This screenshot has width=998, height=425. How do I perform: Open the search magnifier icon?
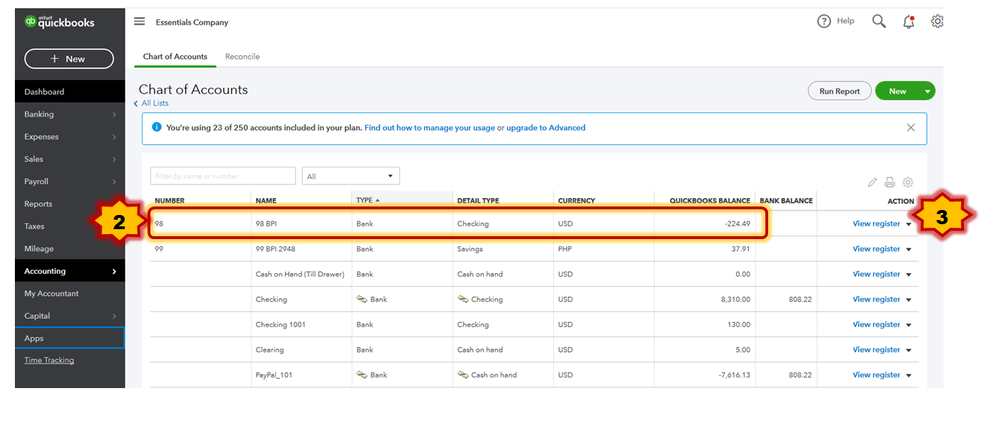tap(879, 22)
